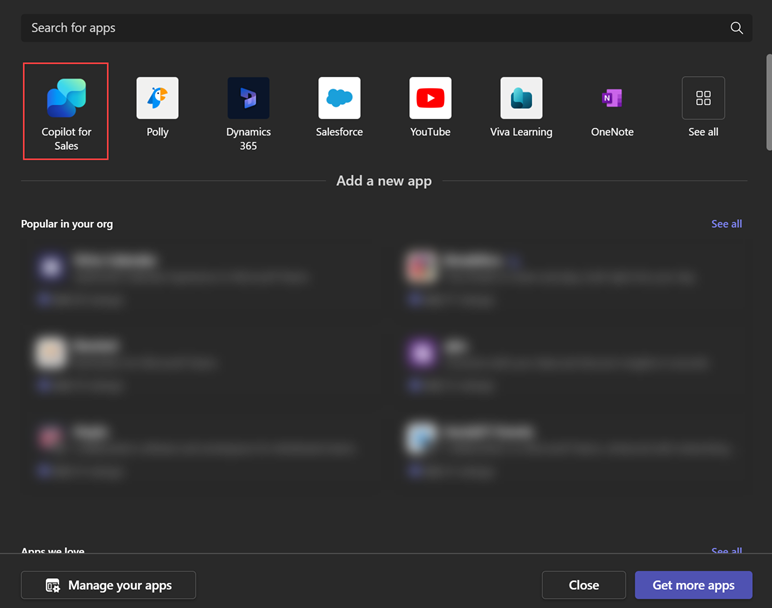Click the vertical scrollbar thumb
This screenshot has height=608, width=772.
tap(769, 102)
